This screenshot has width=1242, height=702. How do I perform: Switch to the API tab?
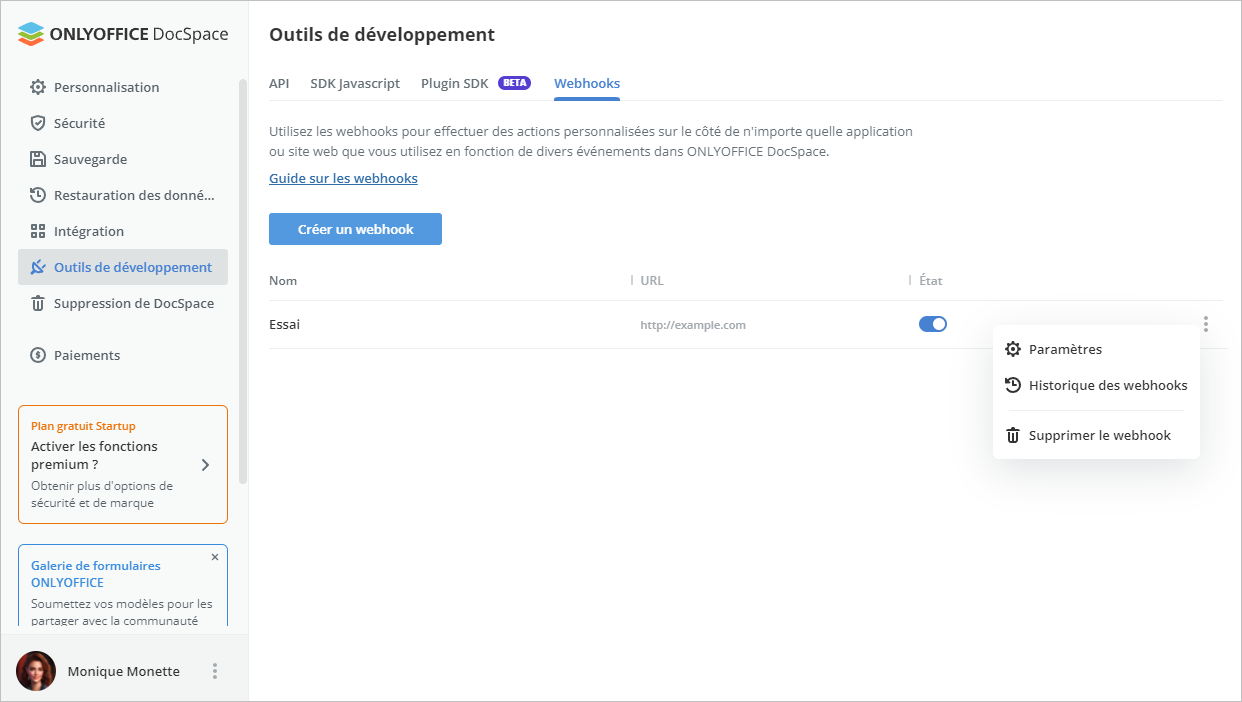coord(279,83)
